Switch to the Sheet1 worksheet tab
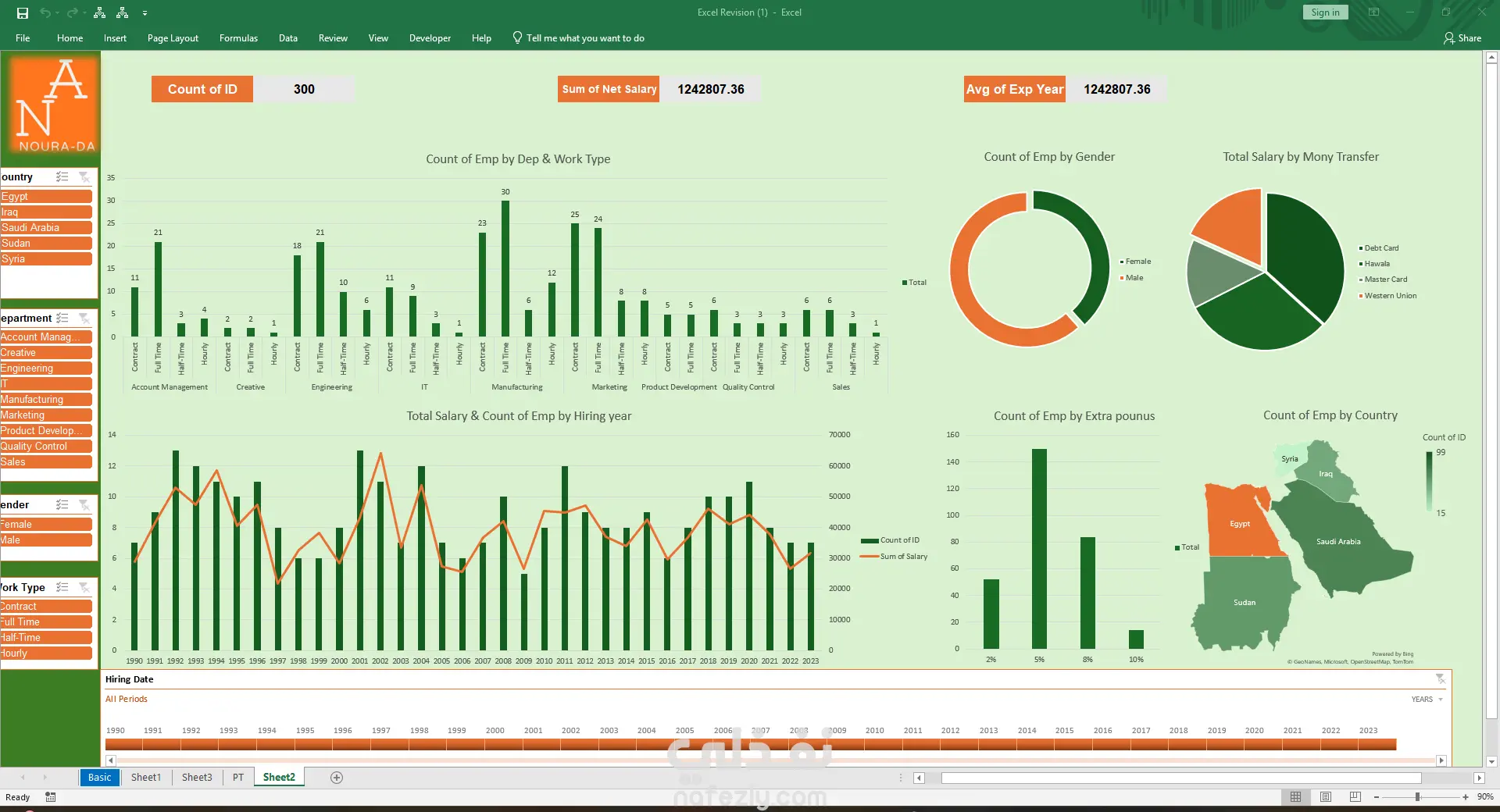This screenshot has width=1500, height=812. pos(146,778)
